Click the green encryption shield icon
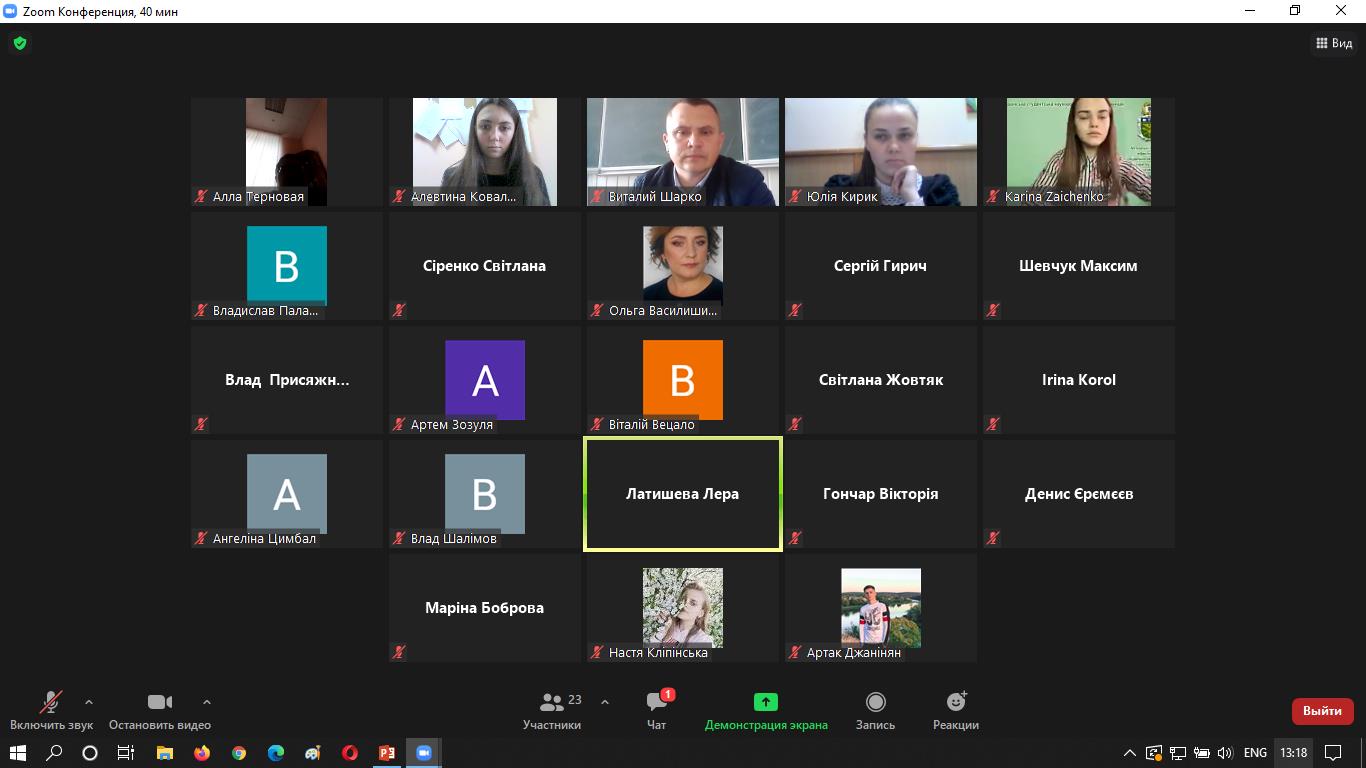 tap(19, 43)
